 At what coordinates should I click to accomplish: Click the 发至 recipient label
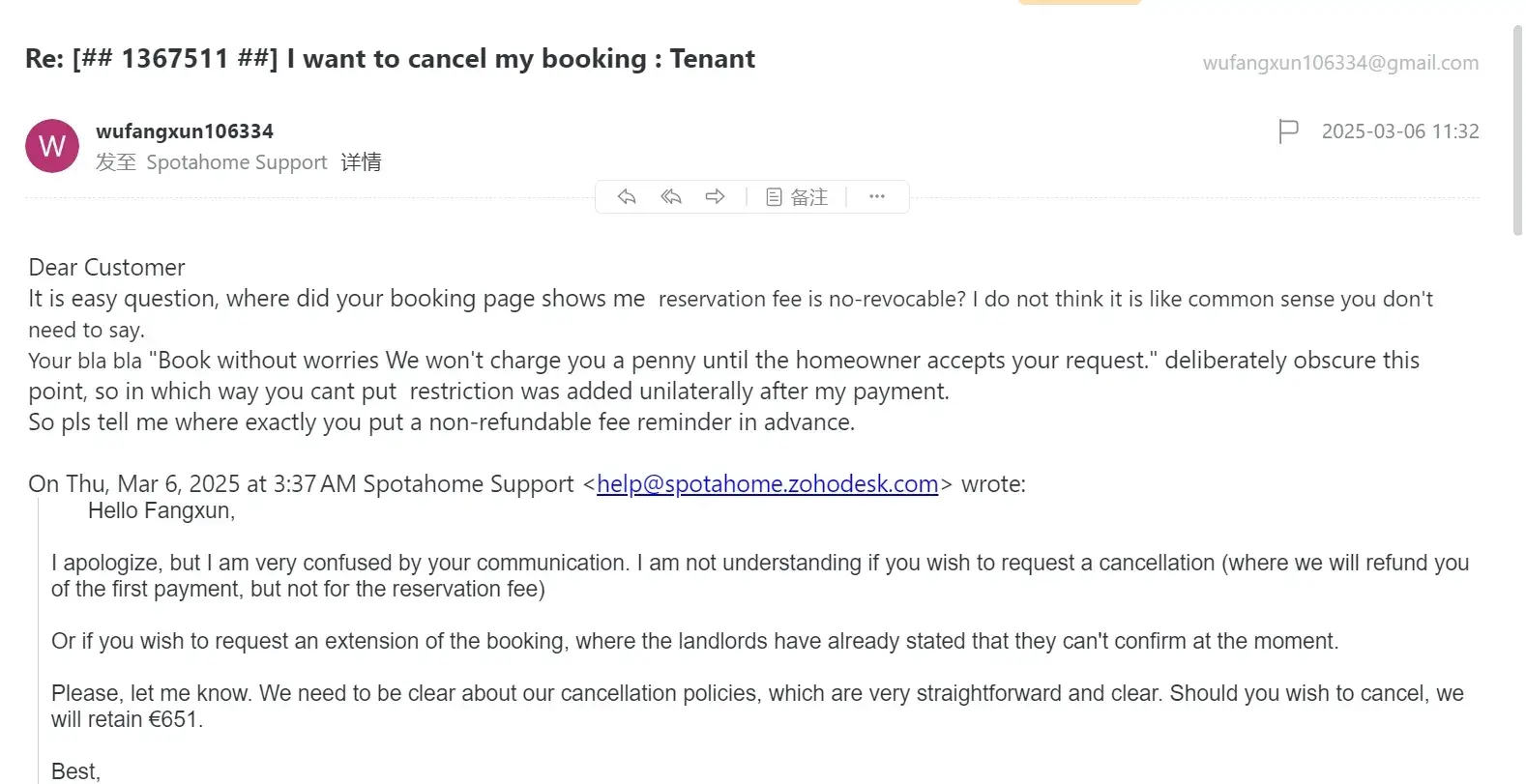[116, 162]
